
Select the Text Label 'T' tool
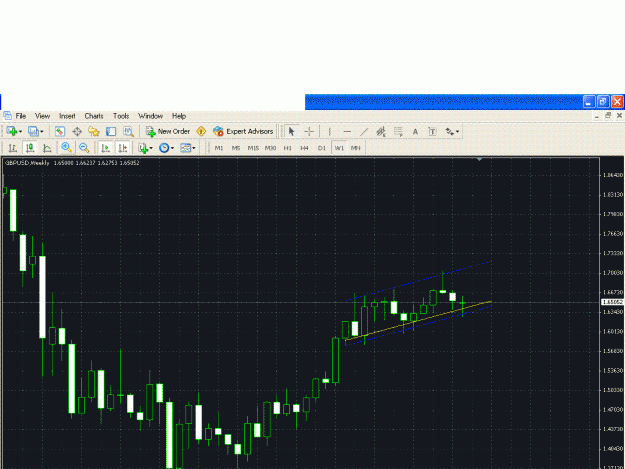click(432, 131)
